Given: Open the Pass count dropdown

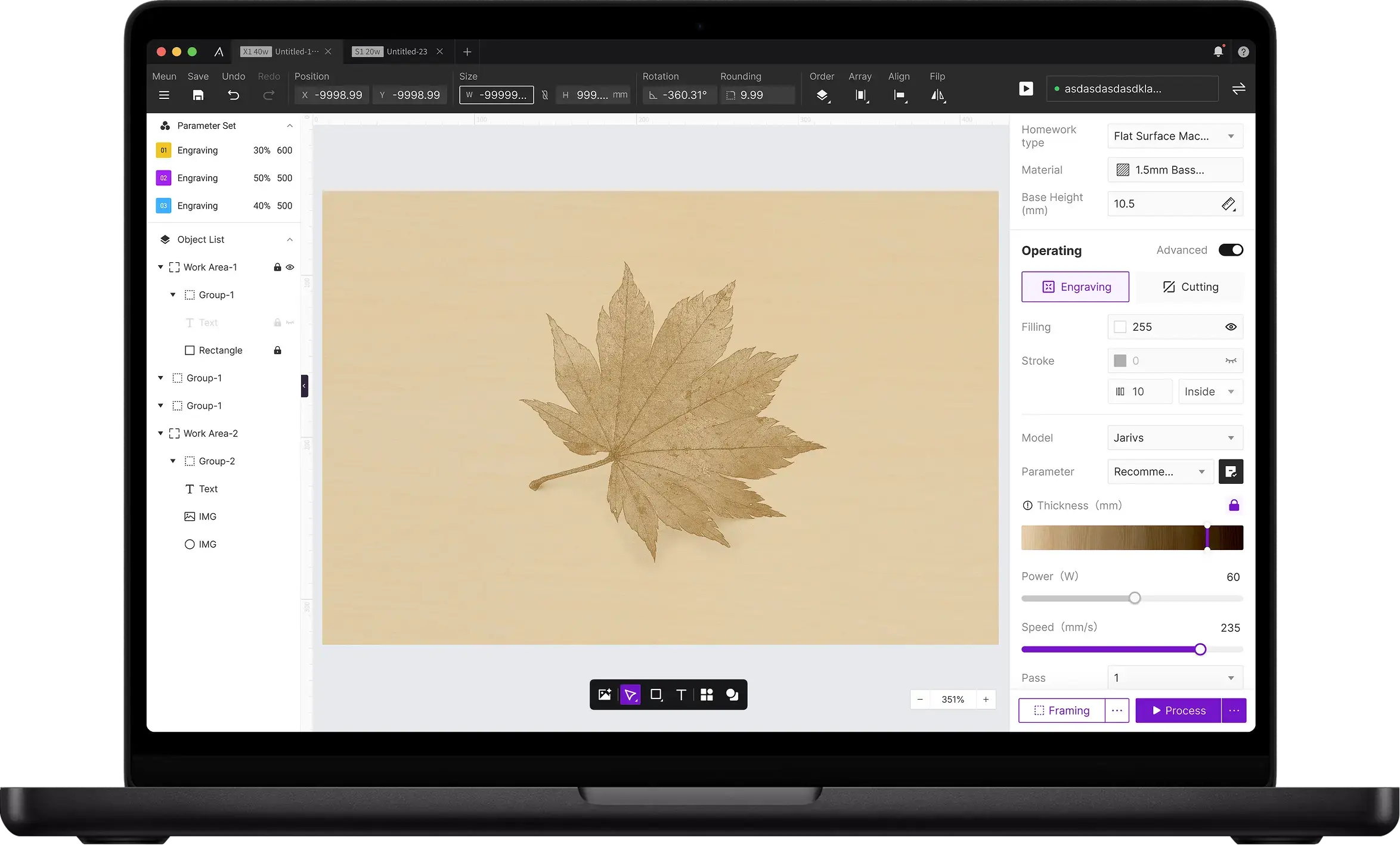Looking at the screenshot, I should (1175, 678).
